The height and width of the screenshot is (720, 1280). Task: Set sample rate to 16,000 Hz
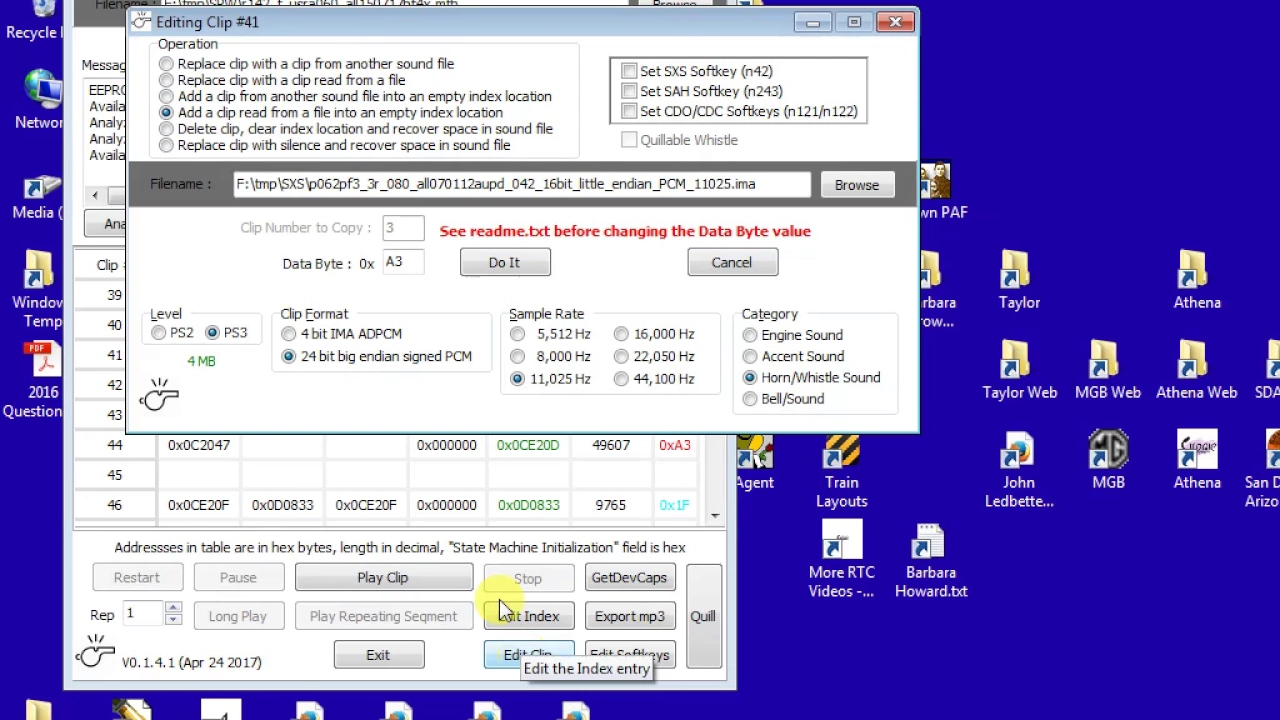click(x=621, y=334)
